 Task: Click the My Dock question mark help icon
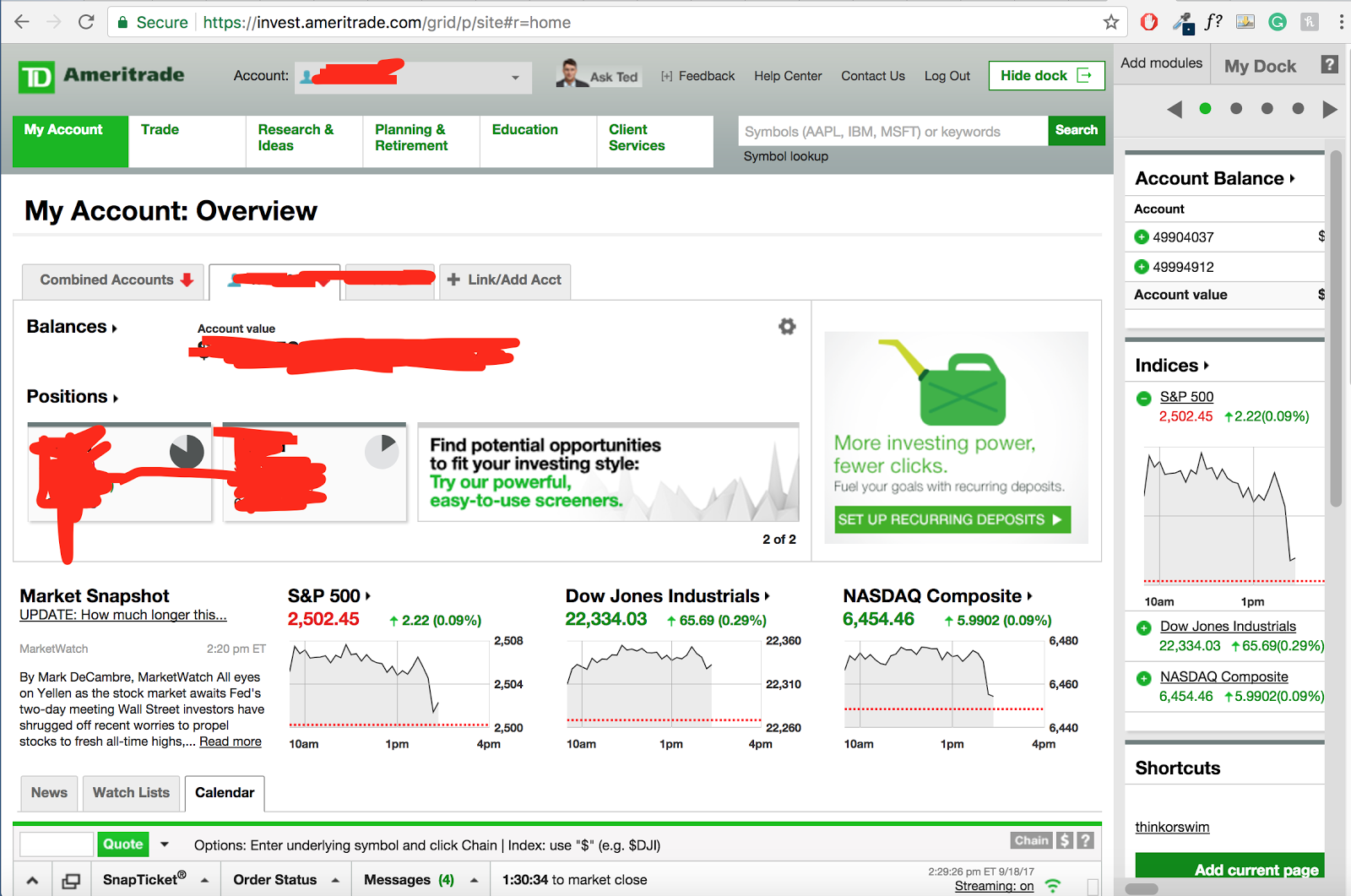click(x=1329, y=64)
